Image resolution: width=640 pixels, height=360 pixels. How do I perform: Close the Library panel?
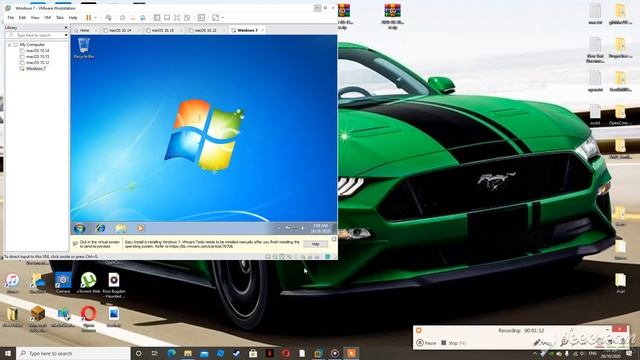(66, 27)
